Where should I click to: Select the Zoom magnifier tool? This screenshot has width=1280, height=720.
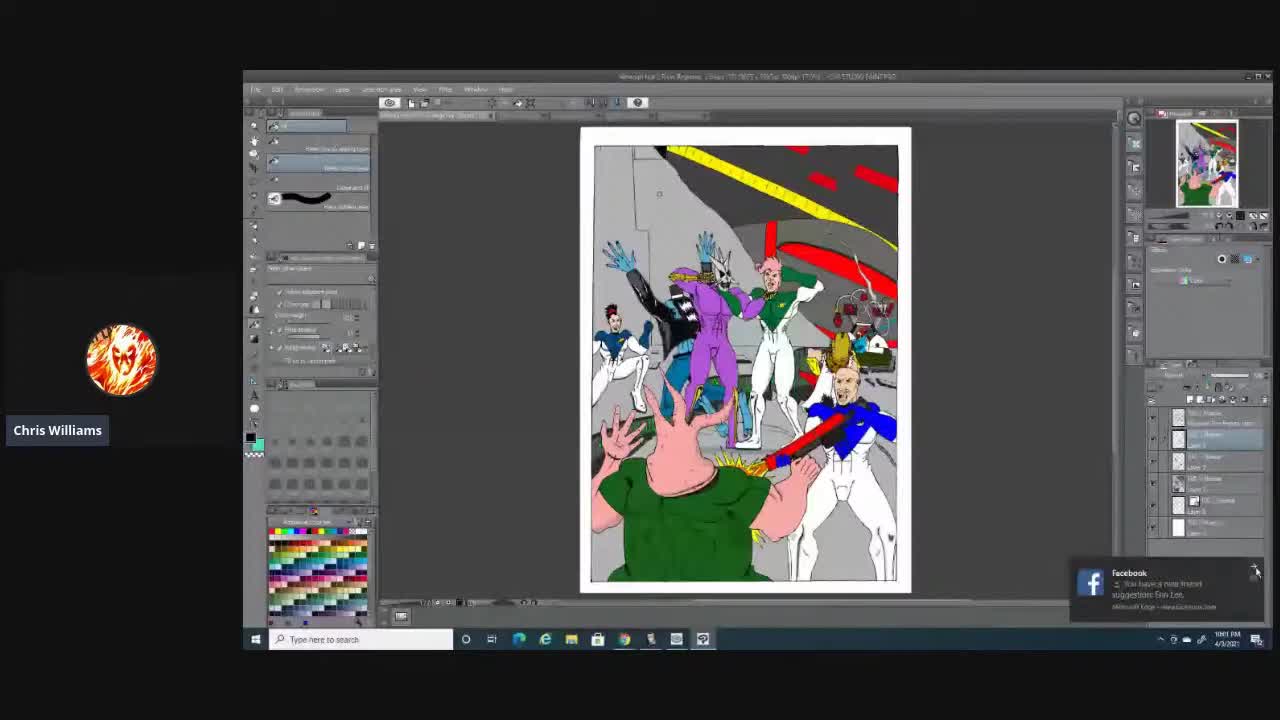click(254, 127)
